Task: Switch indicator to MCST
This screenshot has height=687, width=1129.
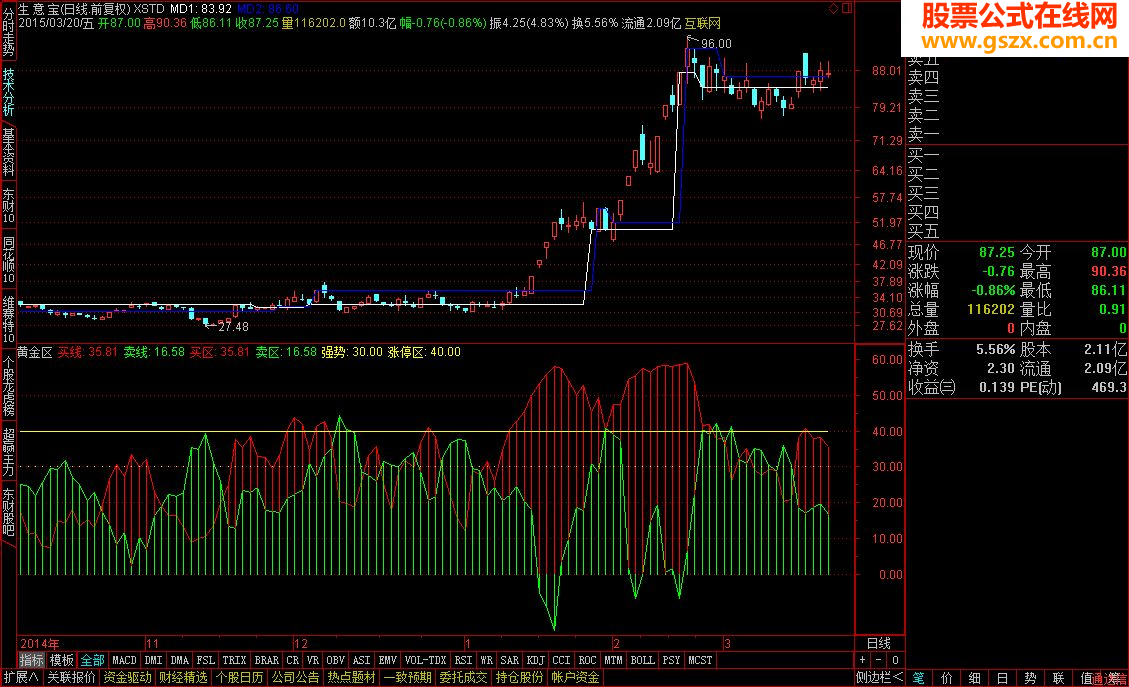Action: (700, 660)
